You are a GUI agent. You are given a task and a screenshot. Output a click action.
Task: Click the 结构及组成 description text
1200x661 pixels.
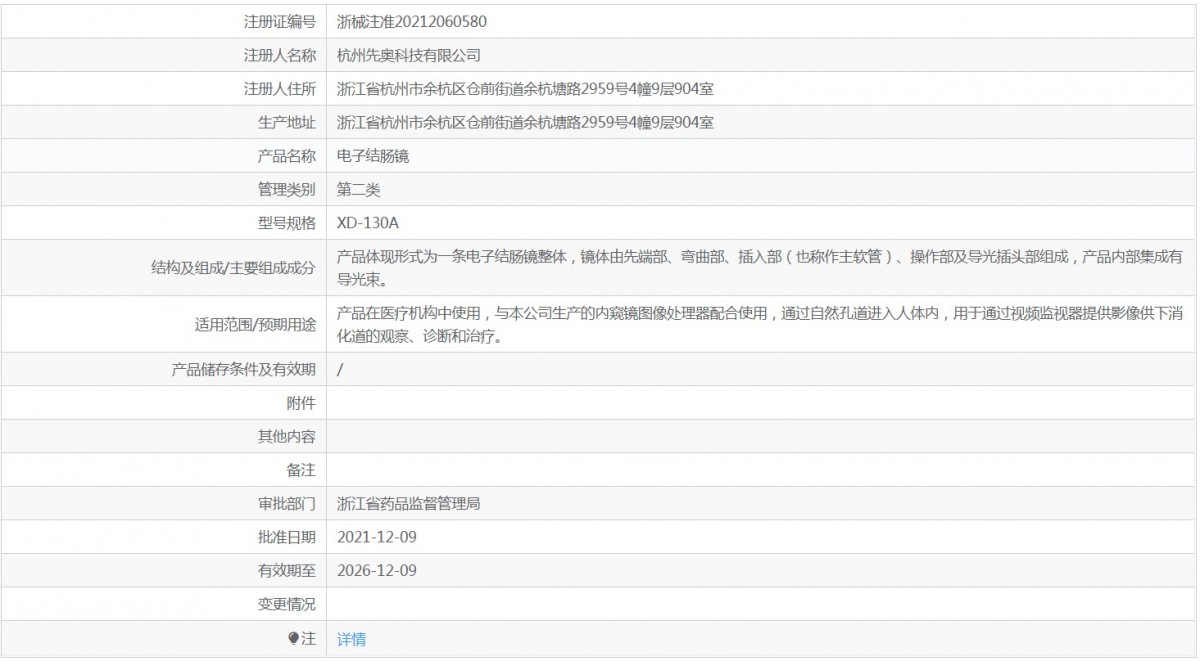(x=760, y=268)
